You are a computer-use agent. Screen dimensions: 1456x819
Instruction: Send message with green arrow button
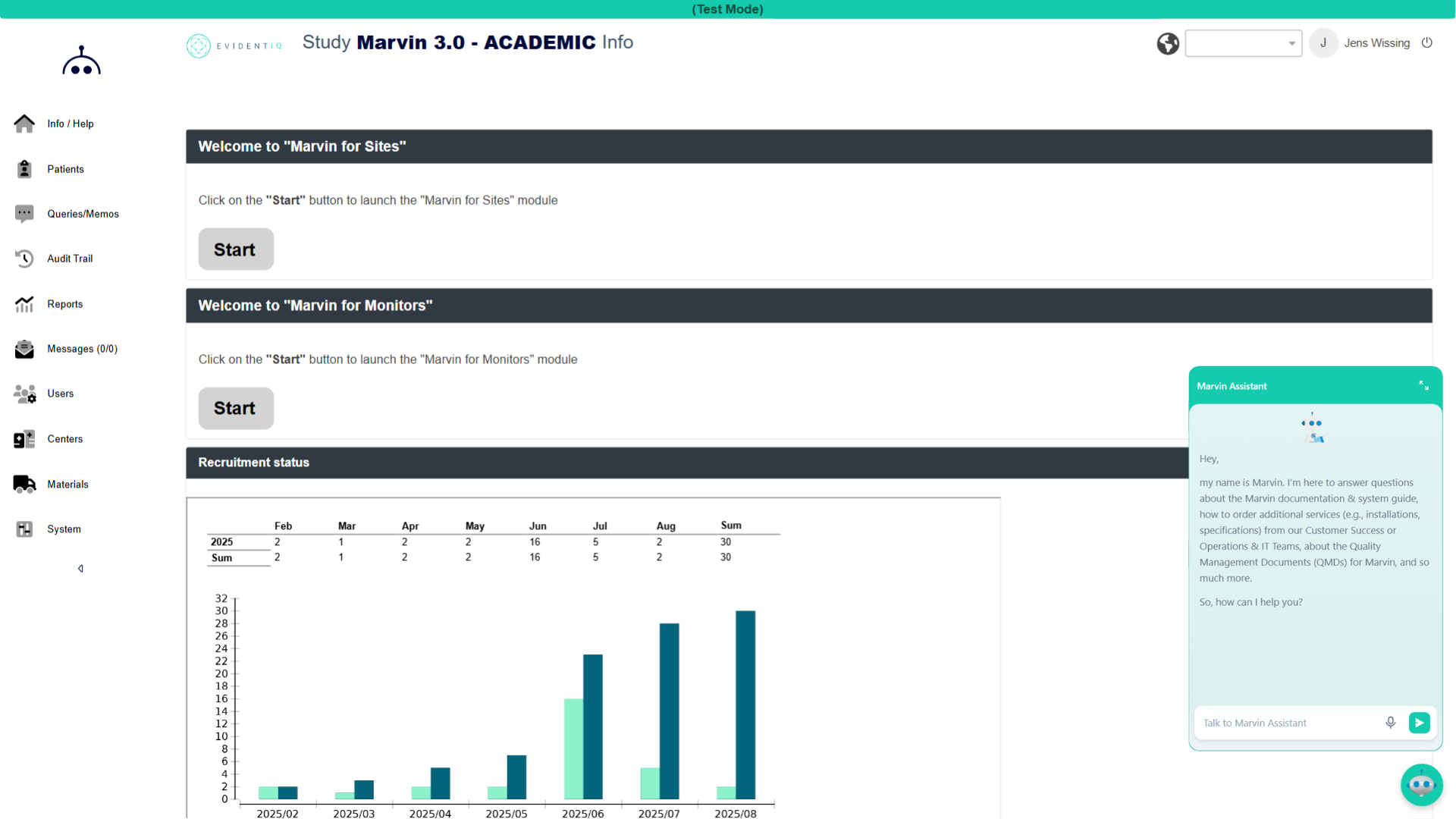click(1419, 723)
